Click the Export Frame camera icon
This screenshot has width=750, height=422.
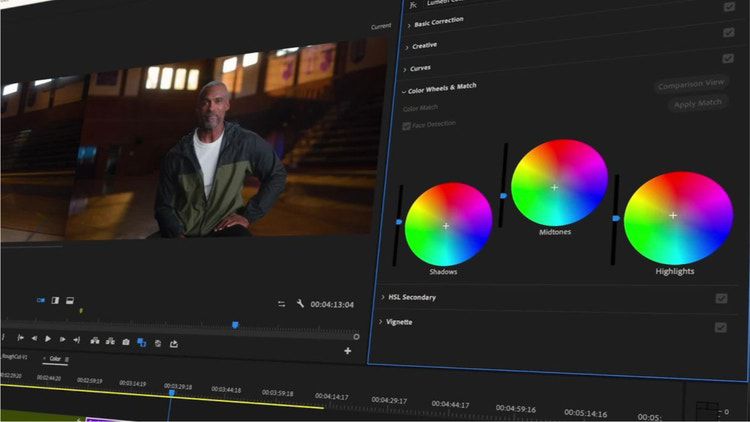tap(126, 342)
